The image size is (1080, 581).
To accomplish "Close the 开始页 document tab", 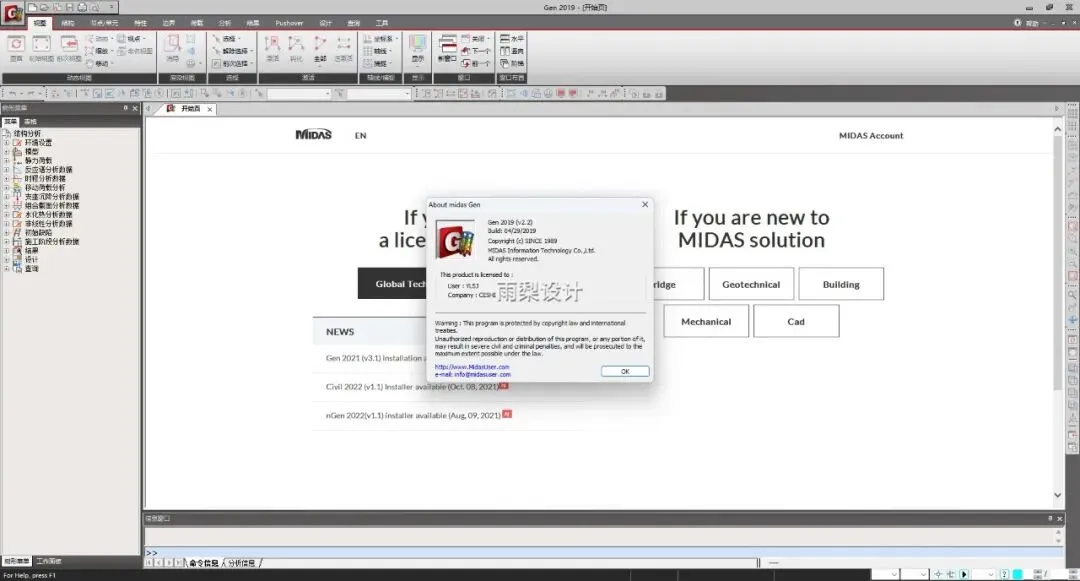I will click(x=210, y=109).
